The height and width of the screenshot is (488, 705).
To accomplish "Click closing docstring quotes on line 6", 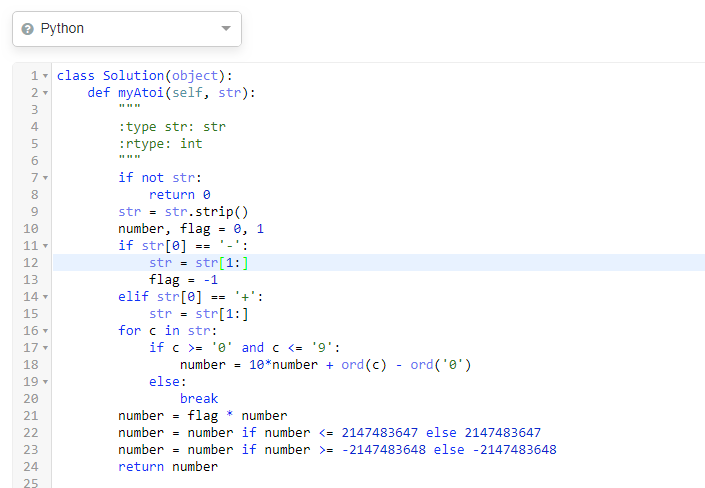I will 129,158.
